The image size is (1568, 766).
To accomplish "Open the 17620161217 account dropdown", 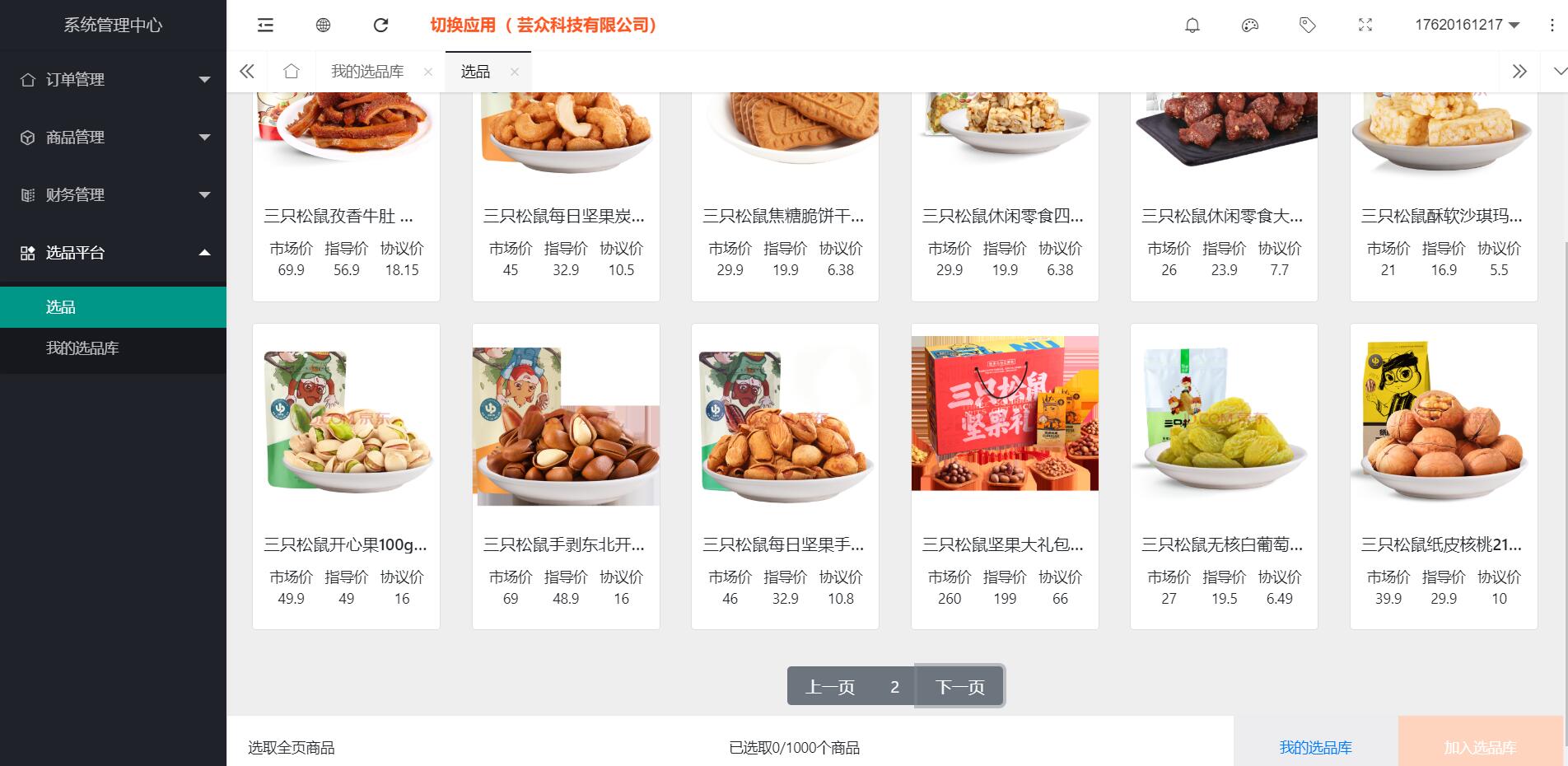I will click(1467, 25).
